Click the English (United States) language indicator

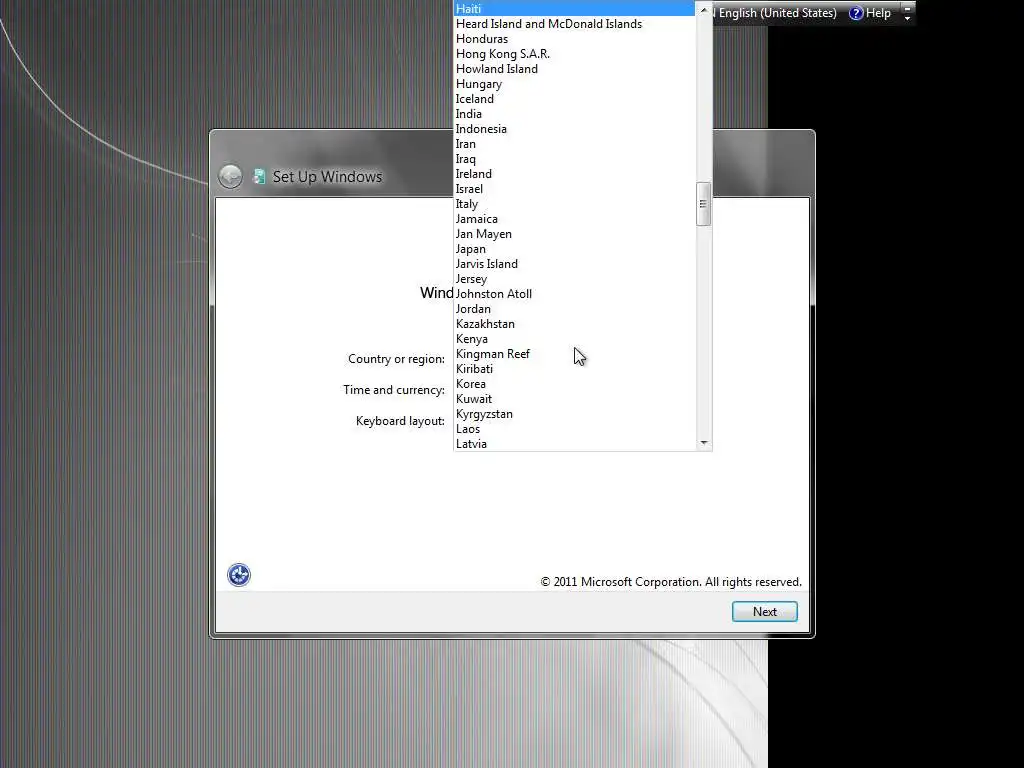[777, 13]
